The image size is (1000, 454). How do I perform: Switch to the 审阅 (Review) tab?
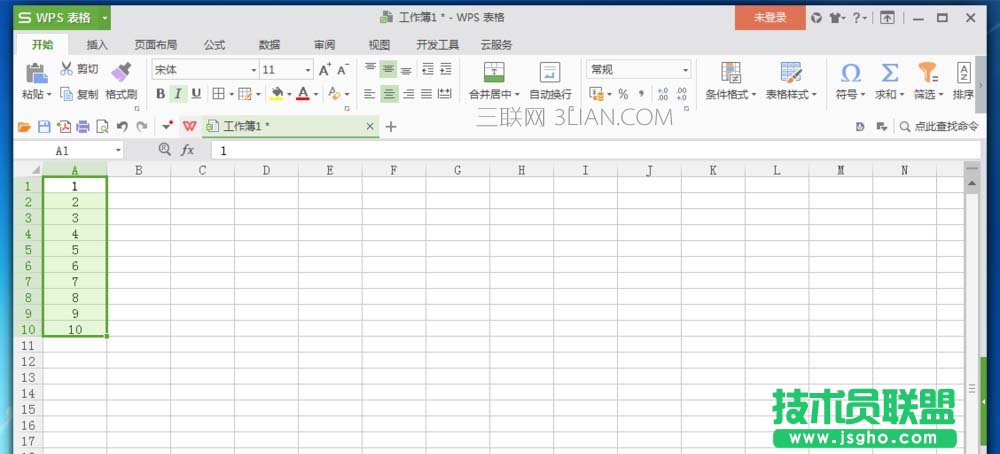click(x=324, y=45)
